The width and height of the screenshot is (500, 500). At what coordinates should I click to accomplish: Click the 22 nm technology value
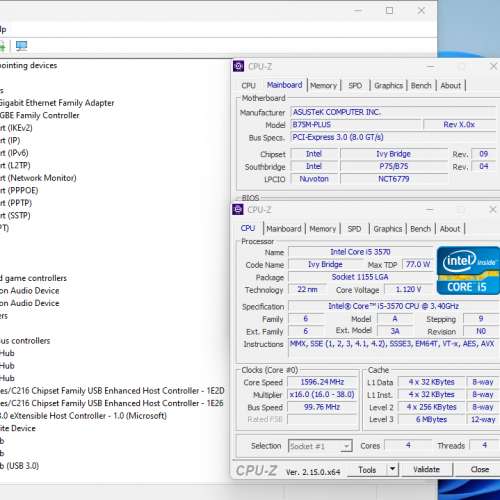[307, 290]
